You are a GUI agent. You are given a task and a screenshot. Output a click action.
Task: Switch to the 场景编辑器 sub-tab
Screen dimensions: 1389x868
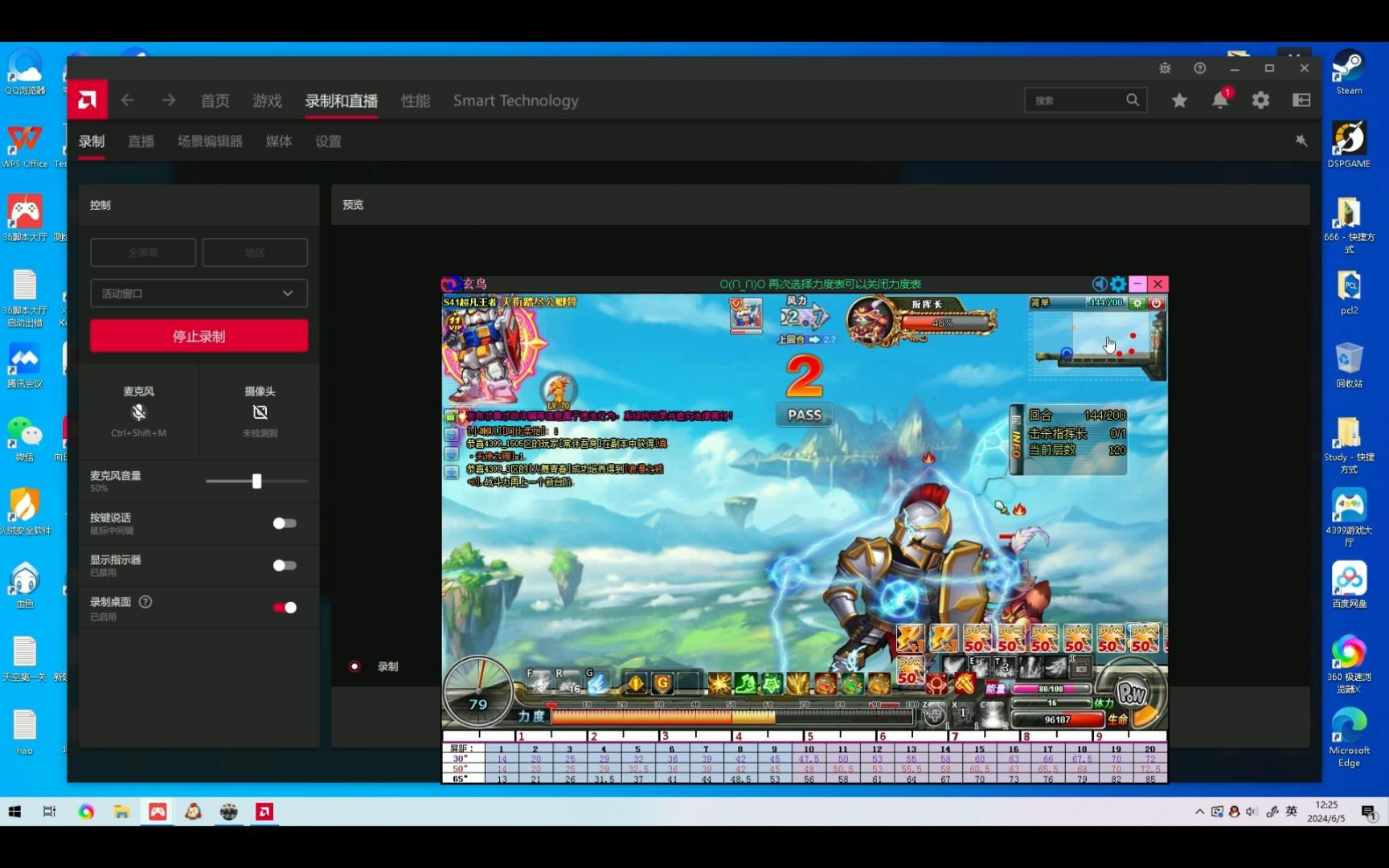pyautogui.click(x=210, y=141)
